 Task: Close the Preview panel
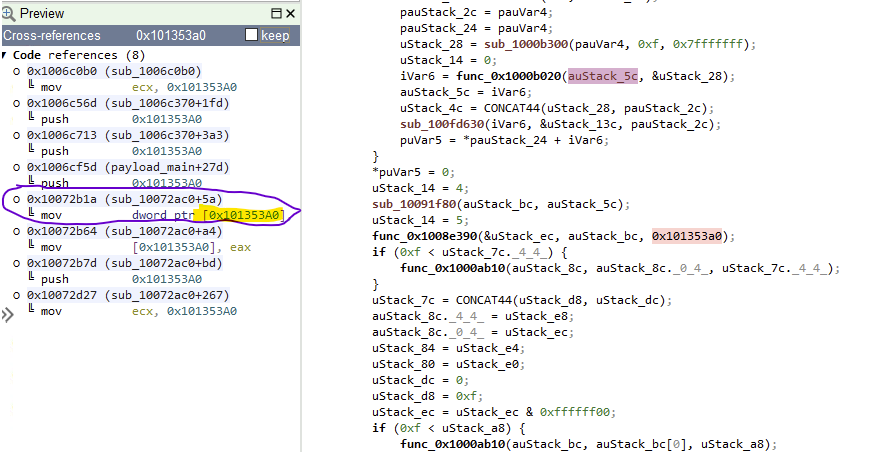(x=290, y=14)
